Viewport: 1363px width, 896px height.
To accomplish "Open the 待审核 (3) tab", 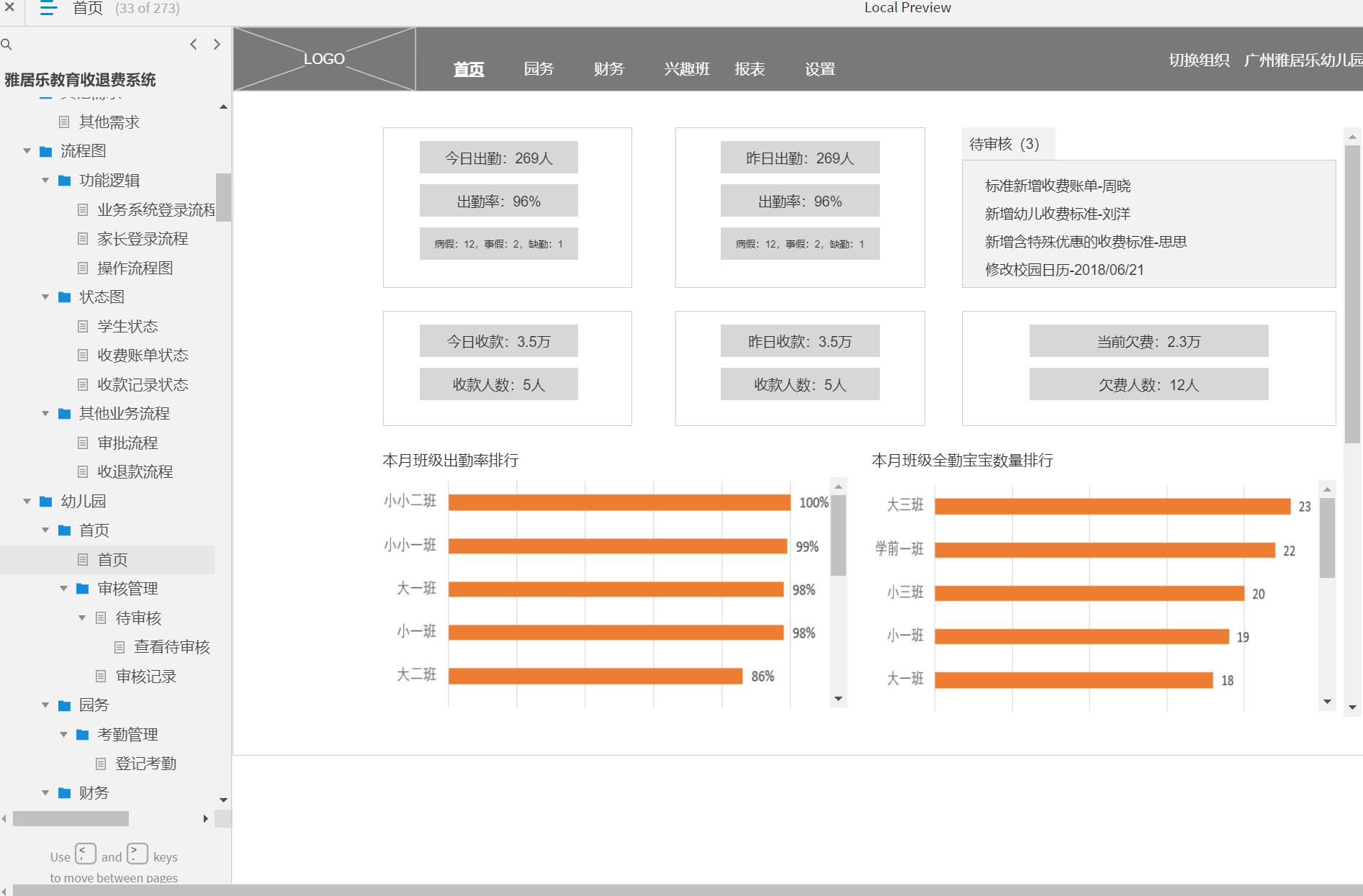I will point(1008,144).
